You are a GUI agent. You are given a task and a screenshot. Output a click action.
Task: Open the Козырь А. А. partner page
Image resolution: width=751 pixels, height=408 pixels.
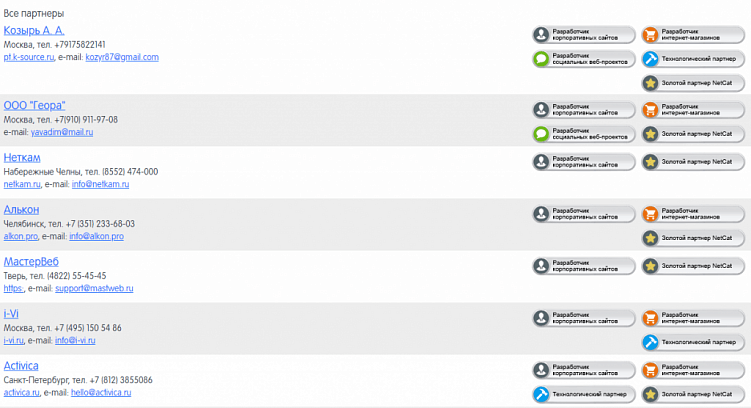click(x=34, y=31)
